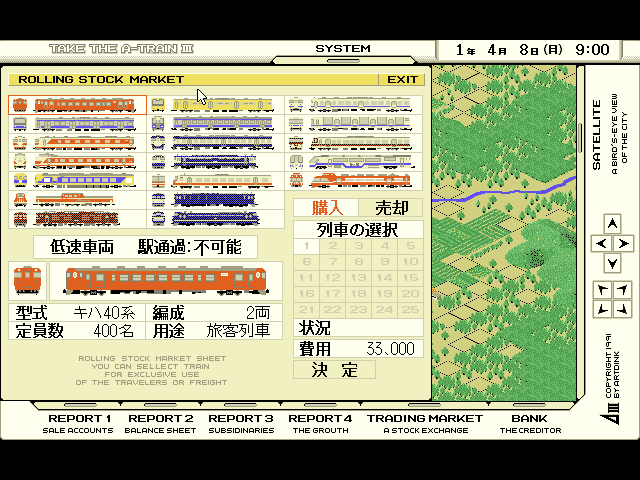Open the TRADING MARKET stock exchange
The image size is (640, 480).
tap(425, 424)
